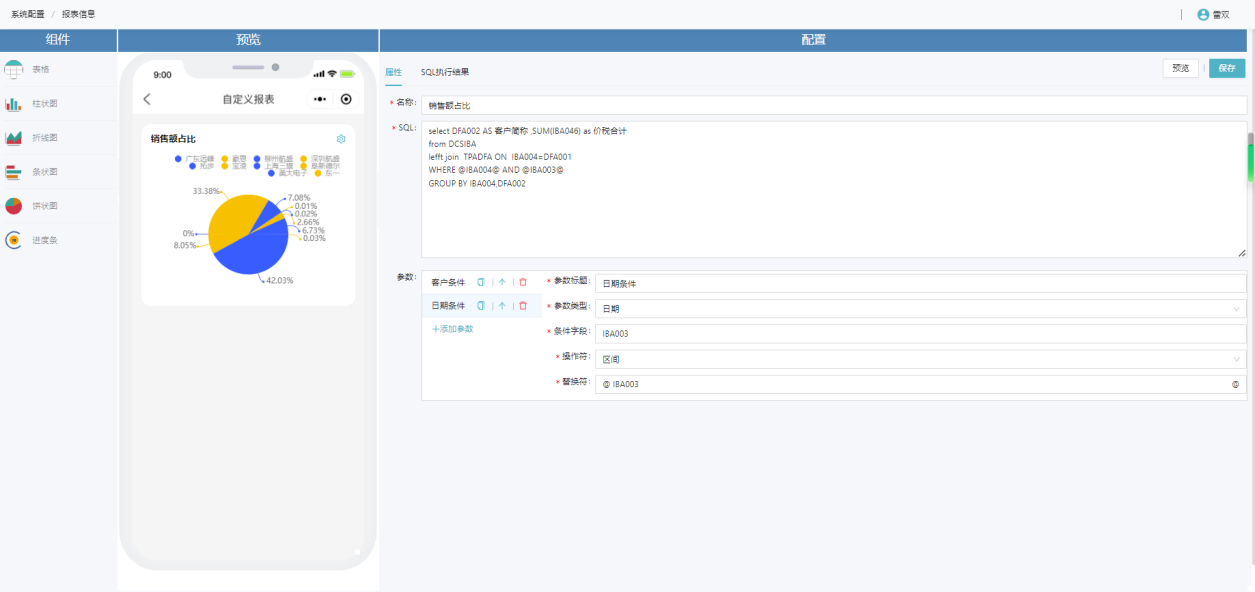Click the +添加参数 link

(x=452, y=329)
